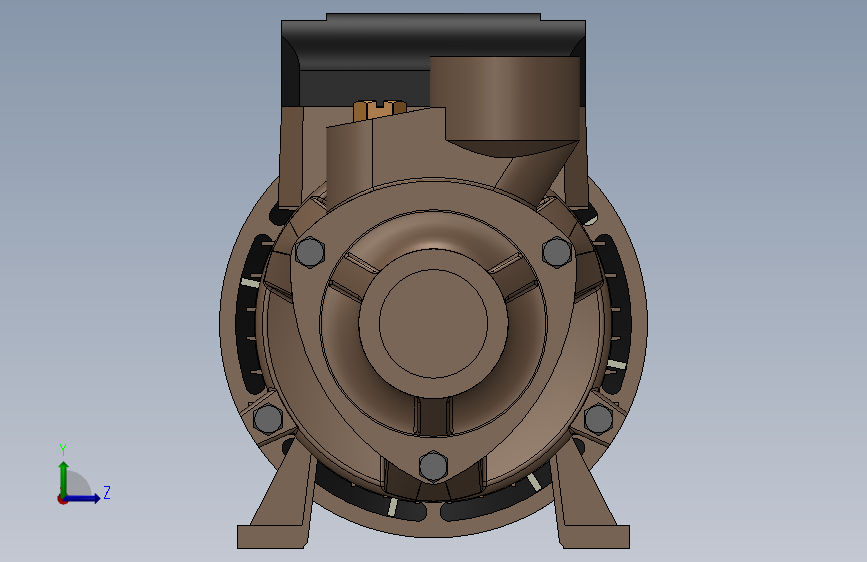867x562 pixels.
Task: Select the lower-left hex bolt on the flange
Action: [268, 418]
